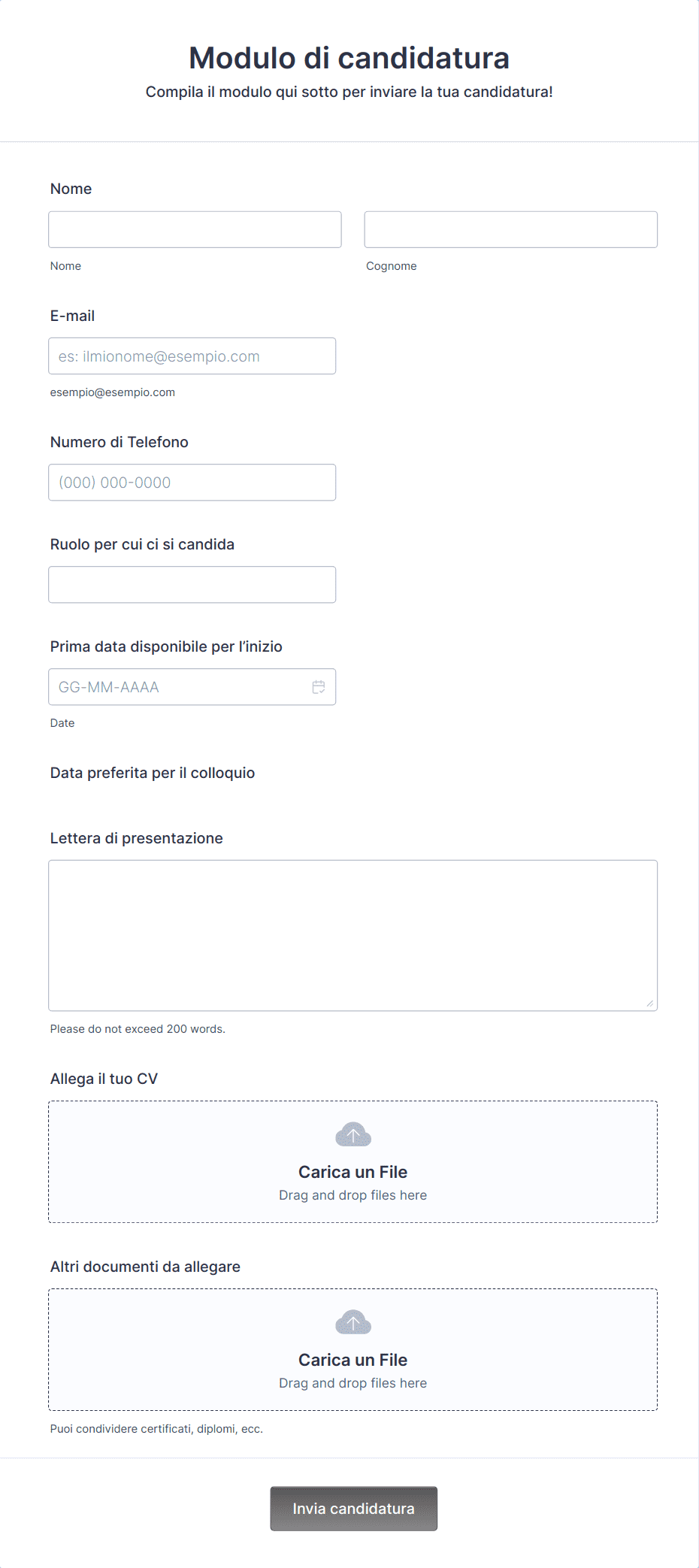Image resolution: width=699 pixels, height=1568 pixels.
Task: Click the Data preferita per il colloquio label
Action: click(x=153, y=773)
